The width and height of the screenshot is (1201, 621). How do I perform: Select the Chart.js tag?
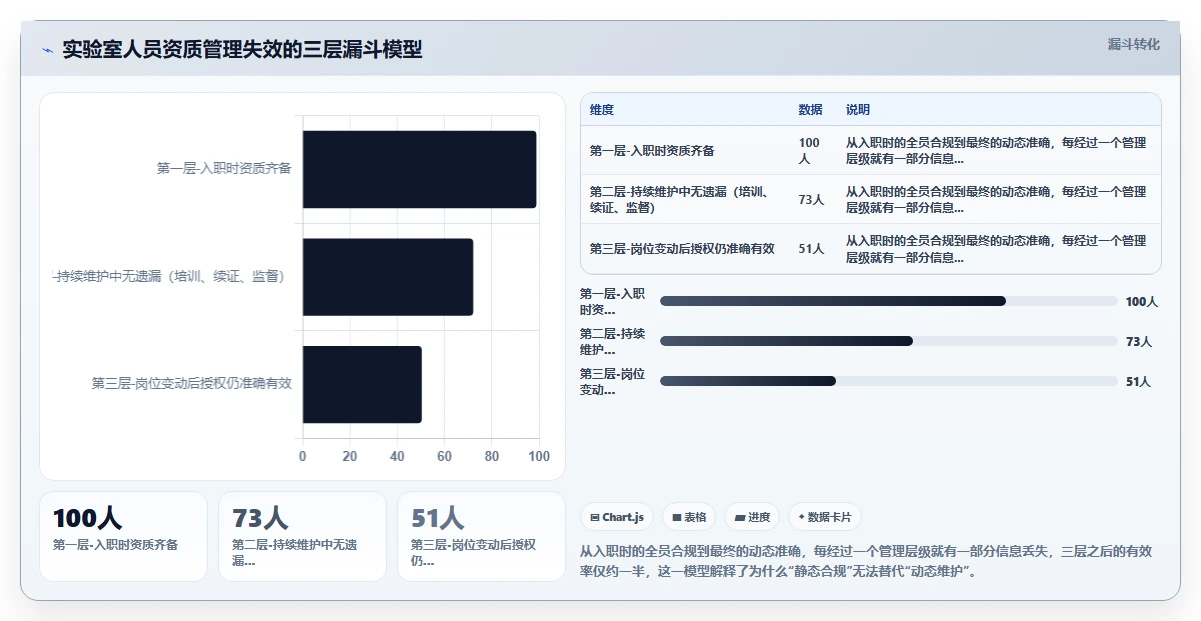(617, 517)
